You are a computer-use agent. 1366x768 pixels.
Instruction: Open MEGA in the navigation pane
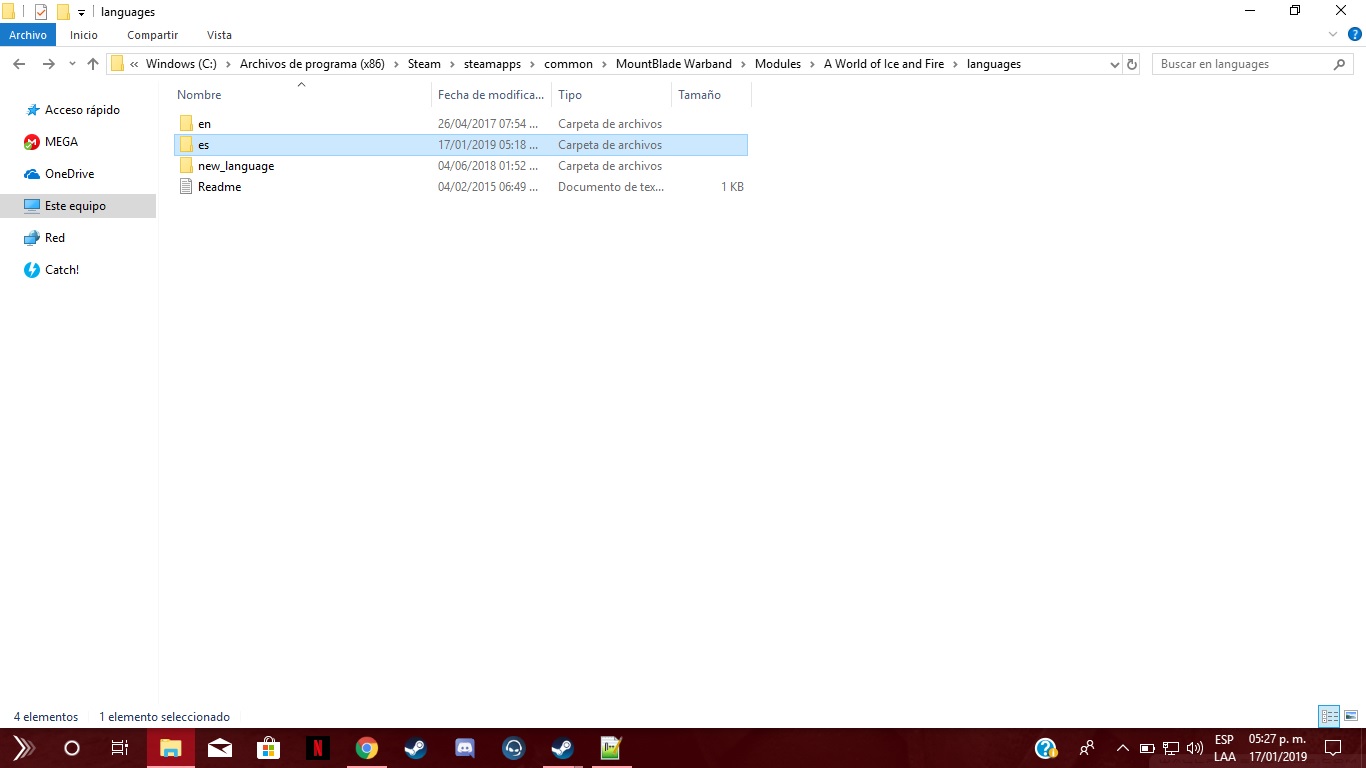(61, 142)
